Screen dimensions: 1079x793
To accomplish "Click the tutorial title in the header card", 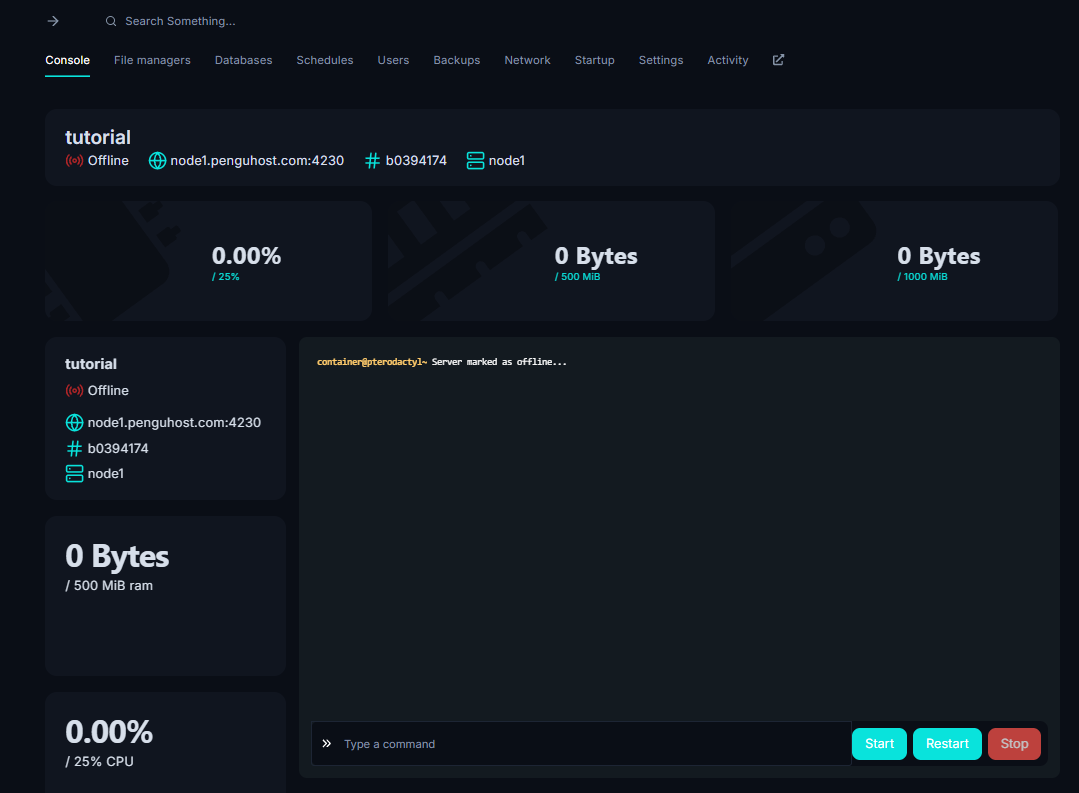I will pyautogui.click(x=98, y=137).
